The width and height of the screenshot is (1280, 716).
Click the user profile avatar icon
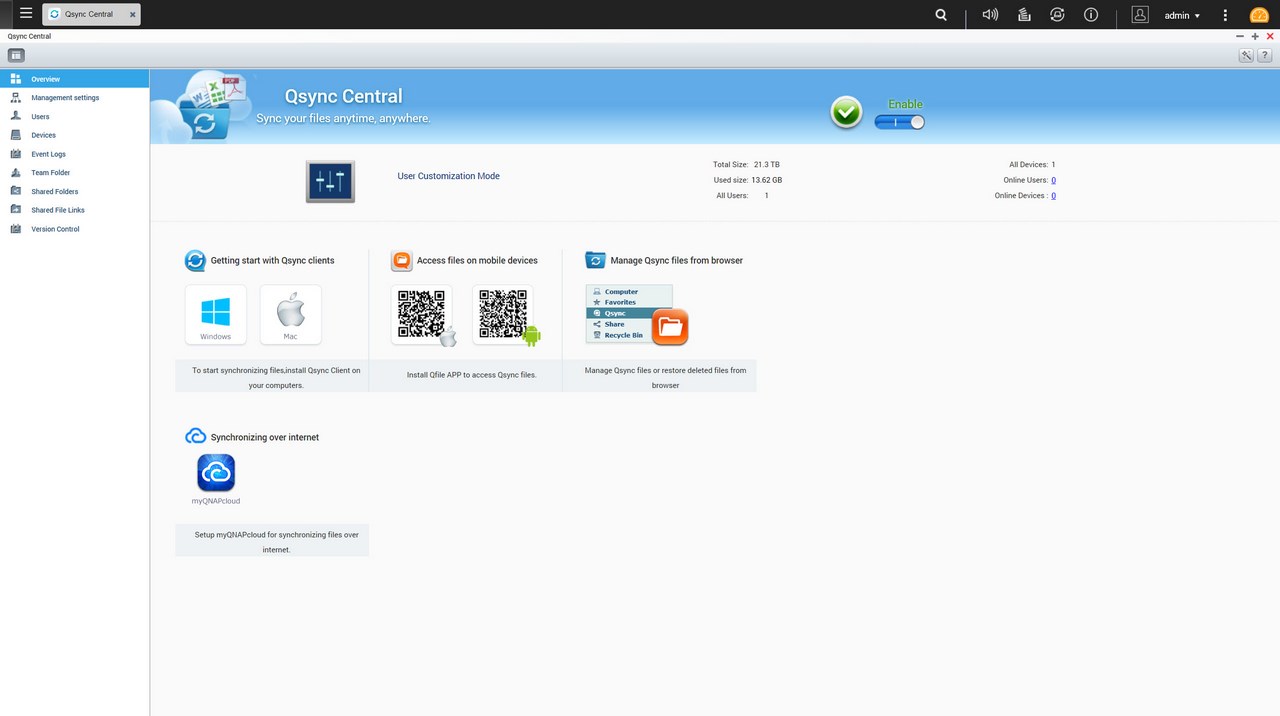pos(1140,15)
